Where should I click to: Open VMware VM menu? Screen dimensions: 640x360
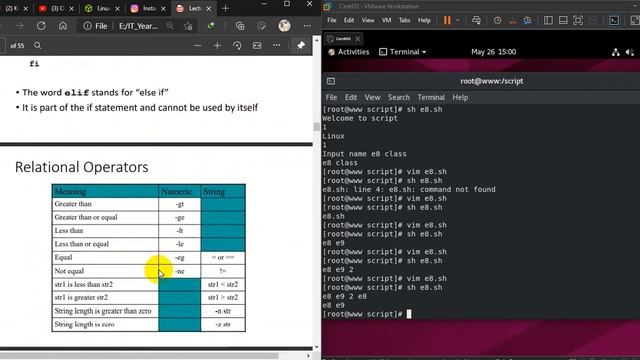coord(386,20)
